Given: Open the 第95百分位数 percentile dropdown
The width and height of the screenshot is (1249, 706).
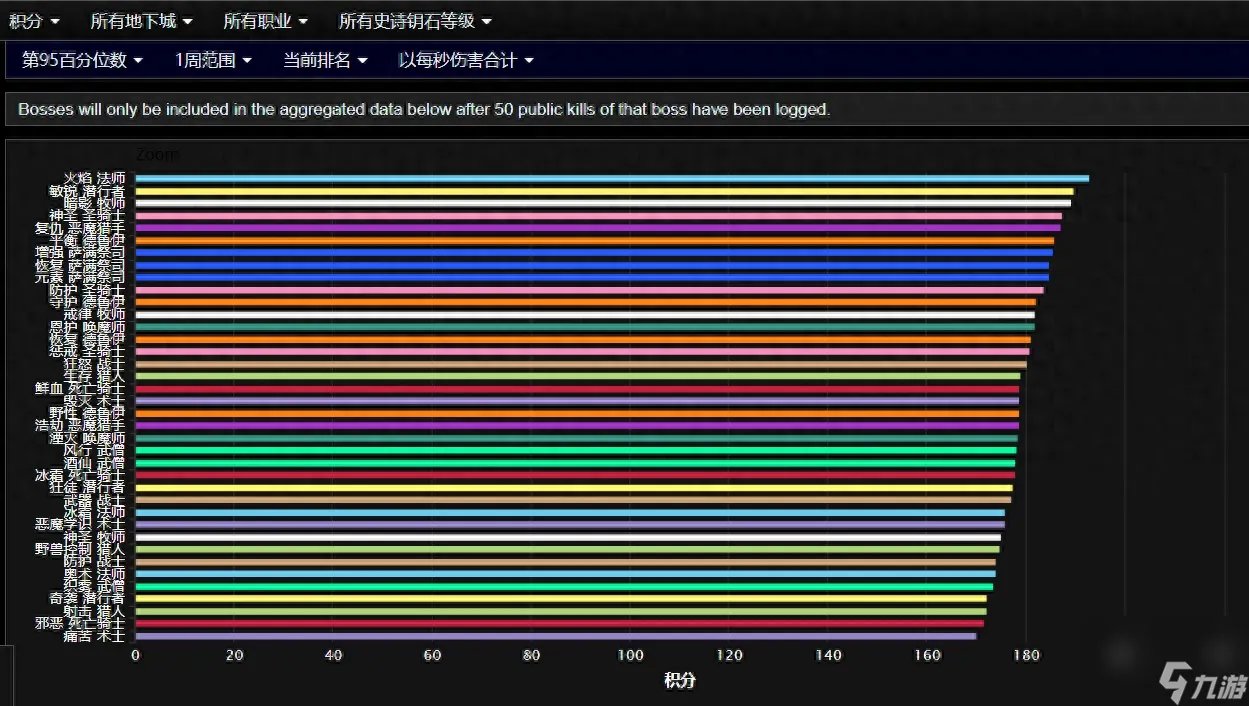Looking at the screenshot, I should click(82, 60).
